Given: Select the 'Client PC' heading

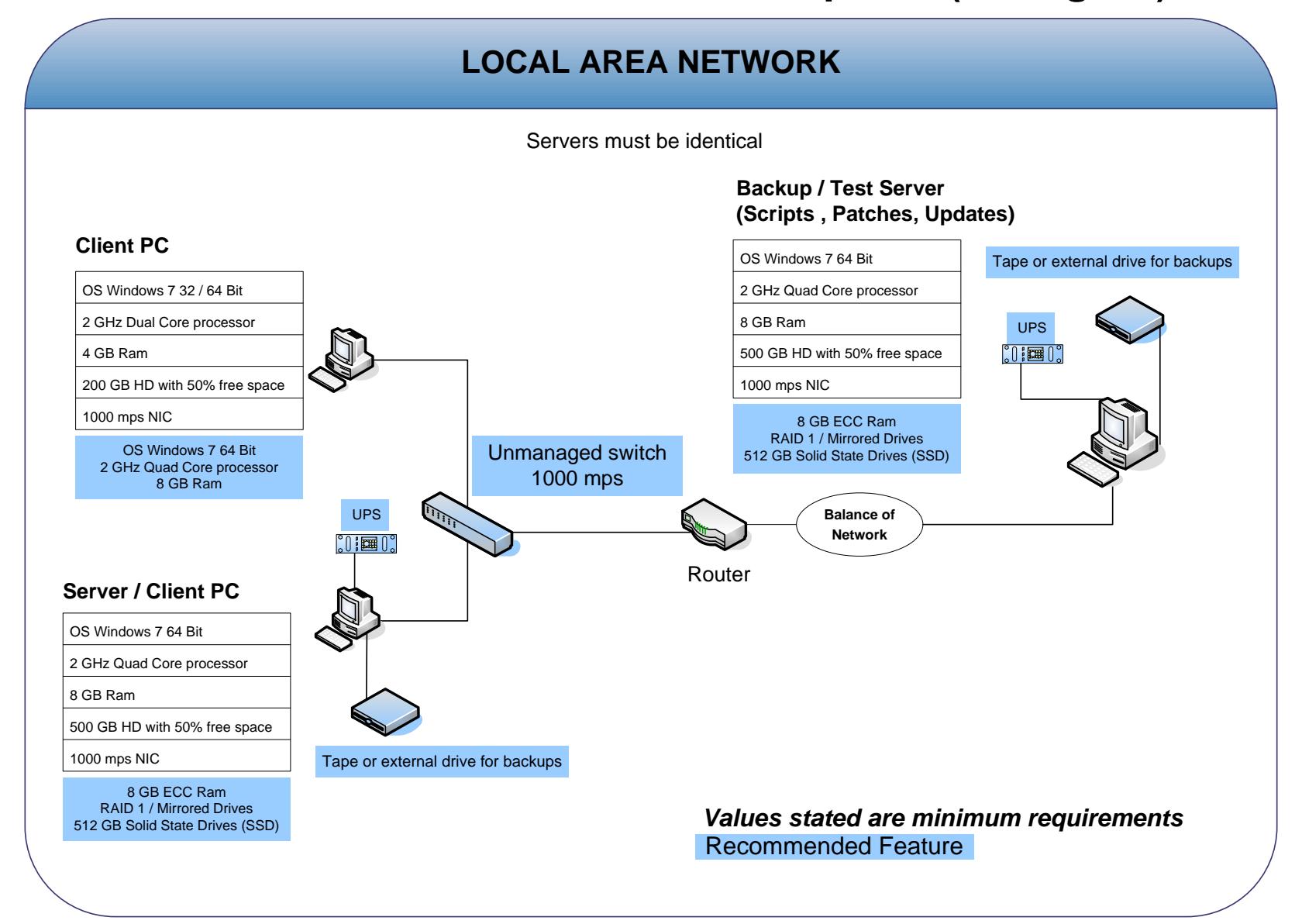Looking at the screenshot, I should coord(122,246).
